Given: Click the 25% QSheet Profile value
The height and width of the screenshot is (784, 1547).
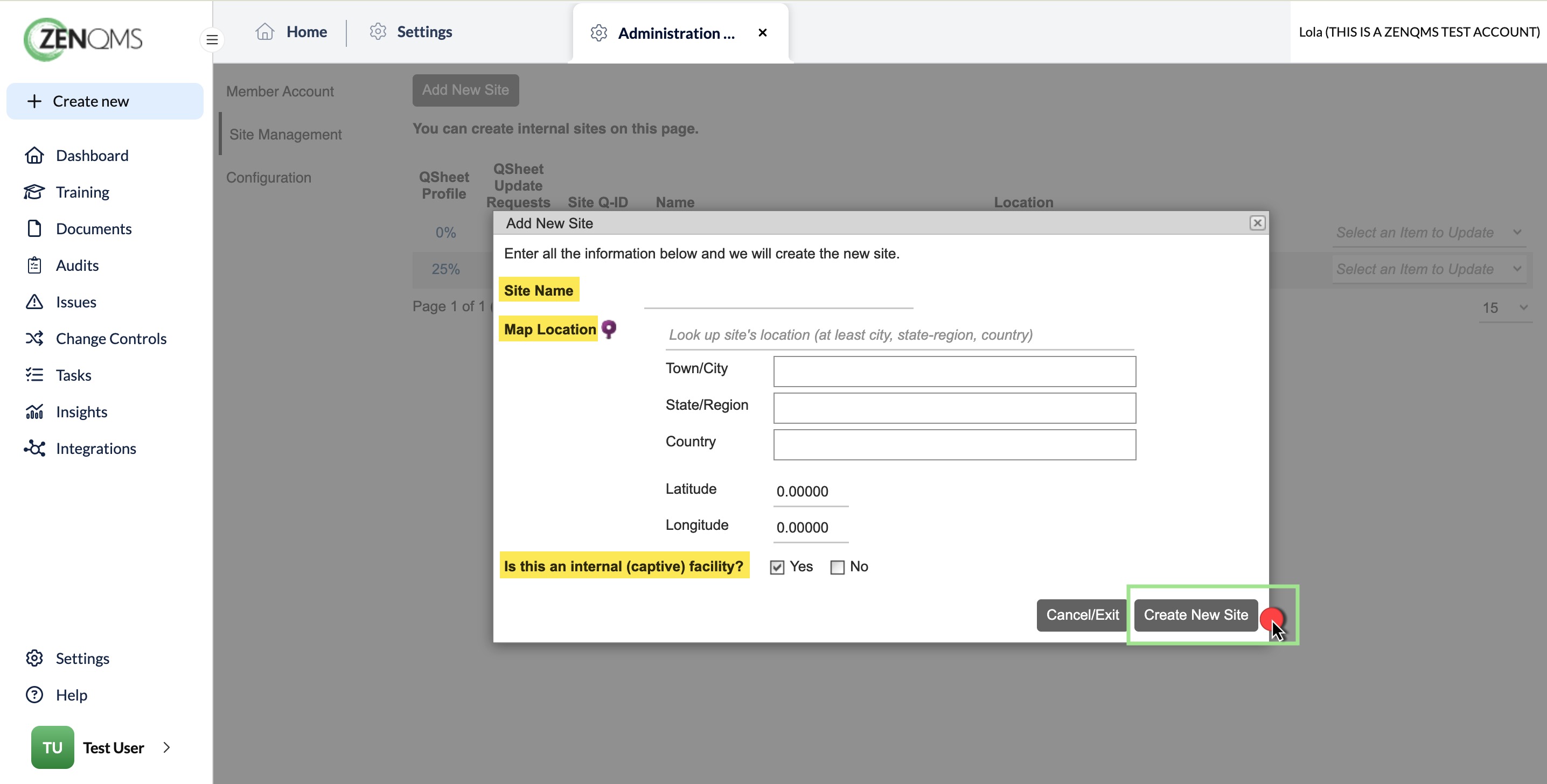Looking at the screenshot, I should [x=445, y=270].
